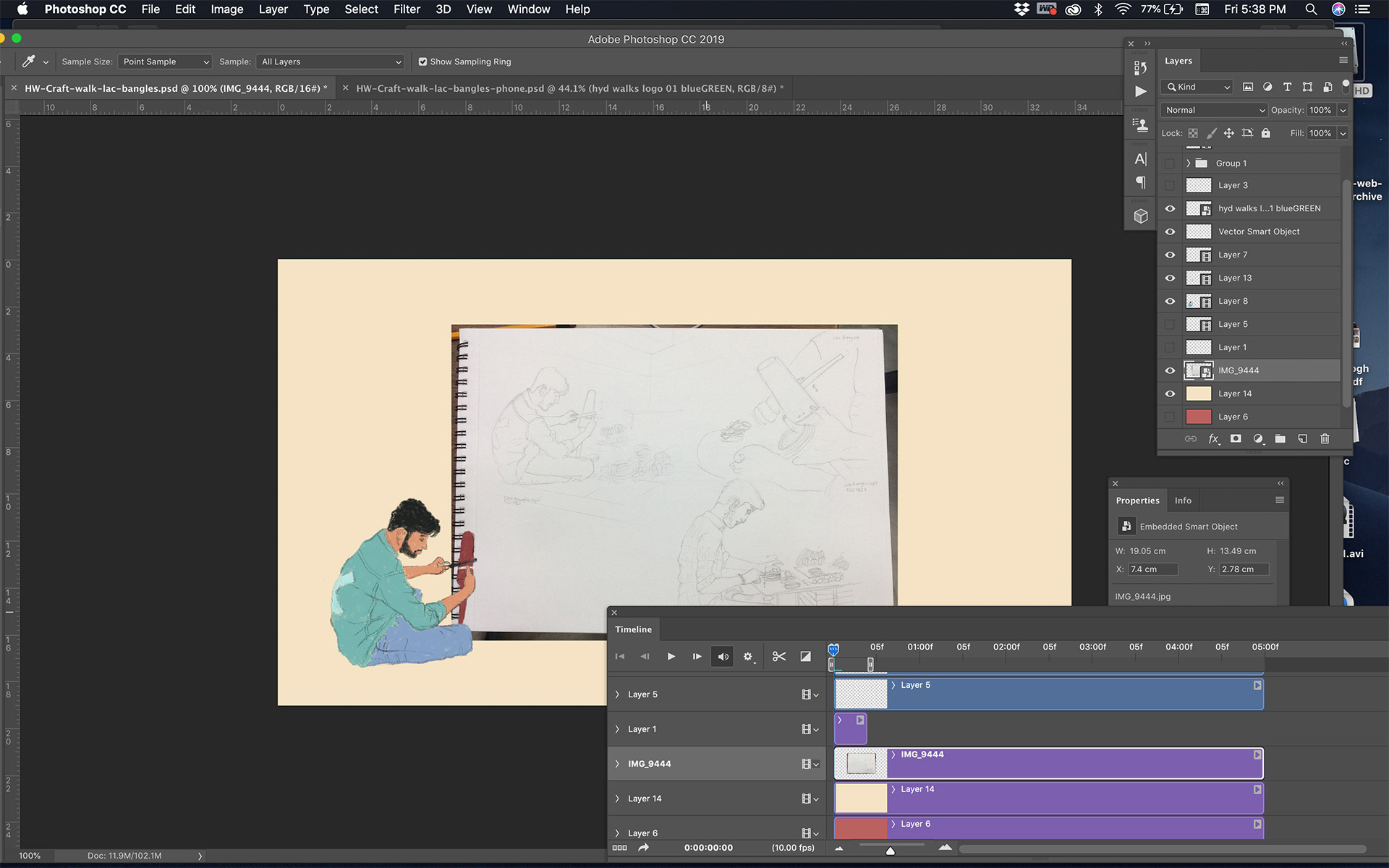Click Layer 14 cream color thumbnail

1199,393
